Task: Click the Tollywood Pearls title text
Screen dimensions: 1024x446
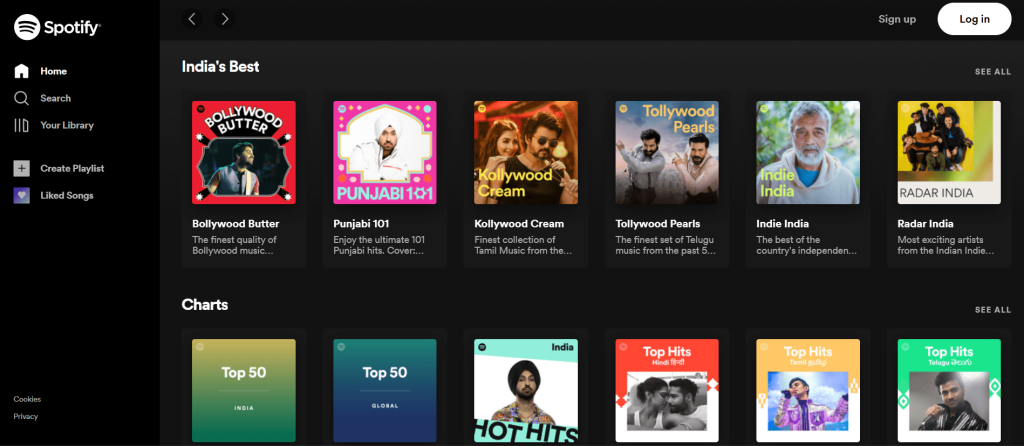Action: click(x=658, y=224)
